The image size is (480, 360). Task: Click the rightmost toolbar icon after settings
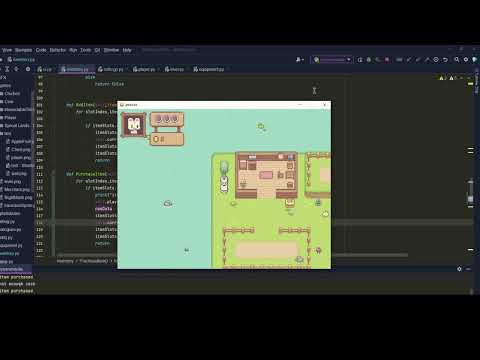click(475, 60)
